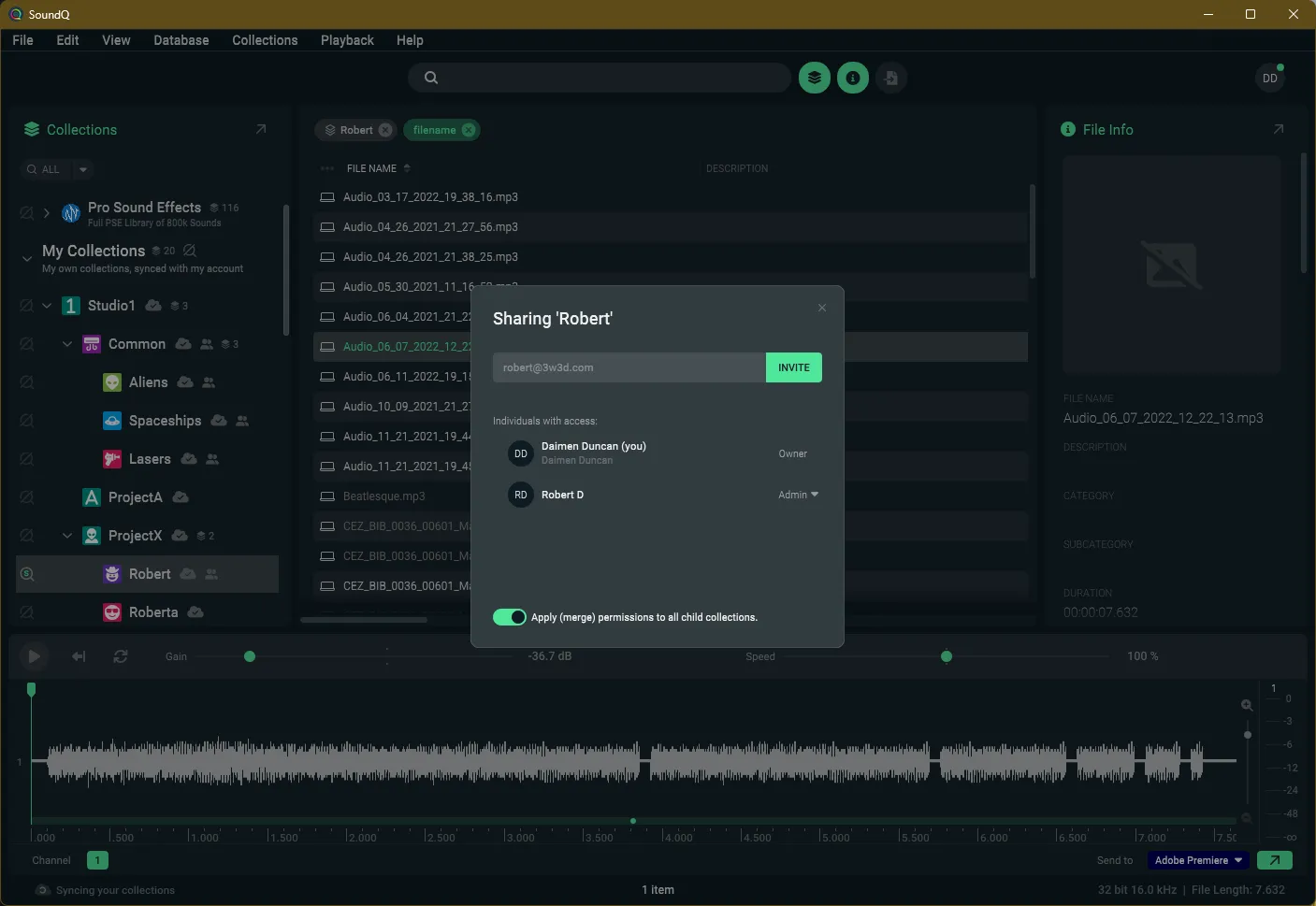The image size is (1316, 906).
Task: Click the edit icon next to My Collections
Action: pos(190,251)
